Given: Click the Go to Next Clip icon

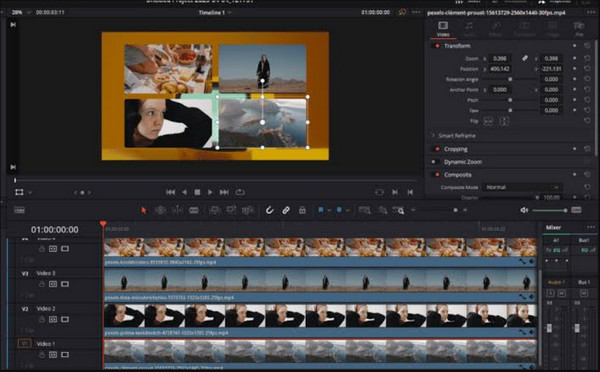Looking at the screenshot, I should coord(395,192).
